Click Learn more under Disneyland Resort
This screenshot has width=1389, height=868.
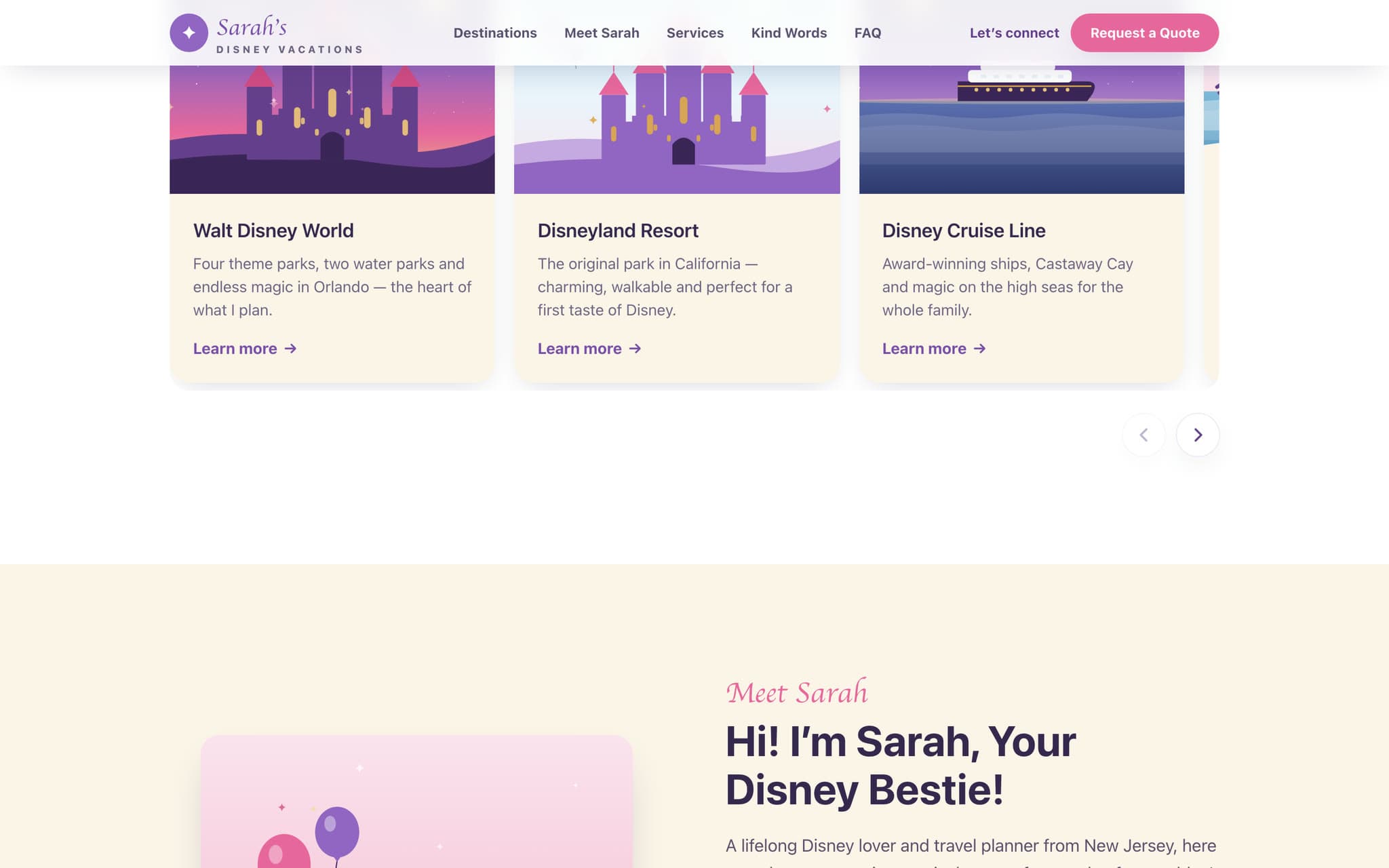pos(589,349)
